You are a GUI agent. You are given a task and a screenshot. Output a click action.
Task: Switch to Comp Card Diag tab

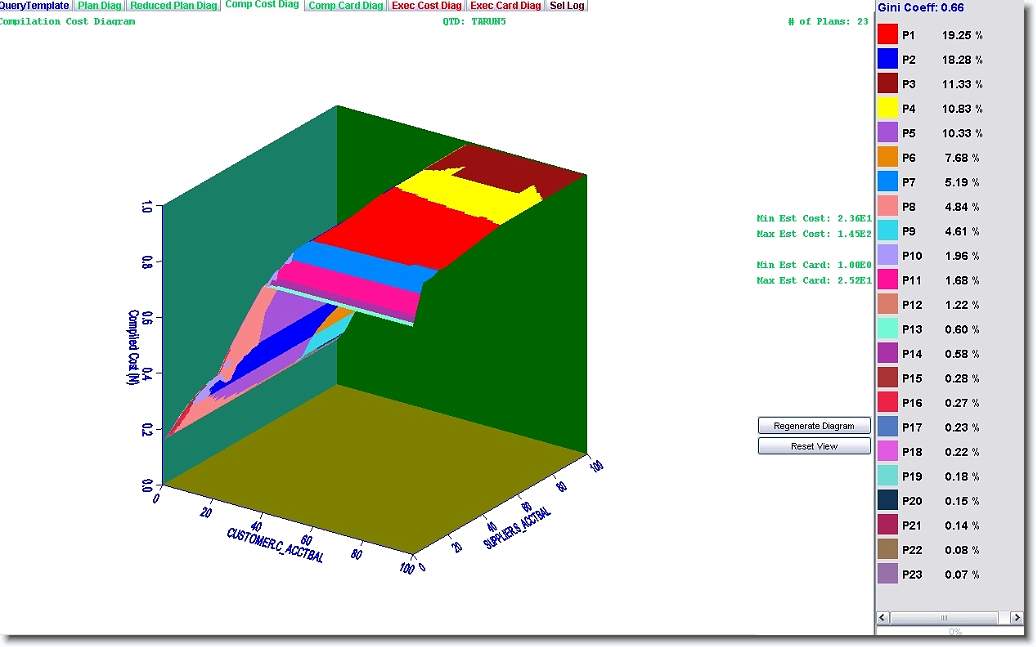(346, 6)
